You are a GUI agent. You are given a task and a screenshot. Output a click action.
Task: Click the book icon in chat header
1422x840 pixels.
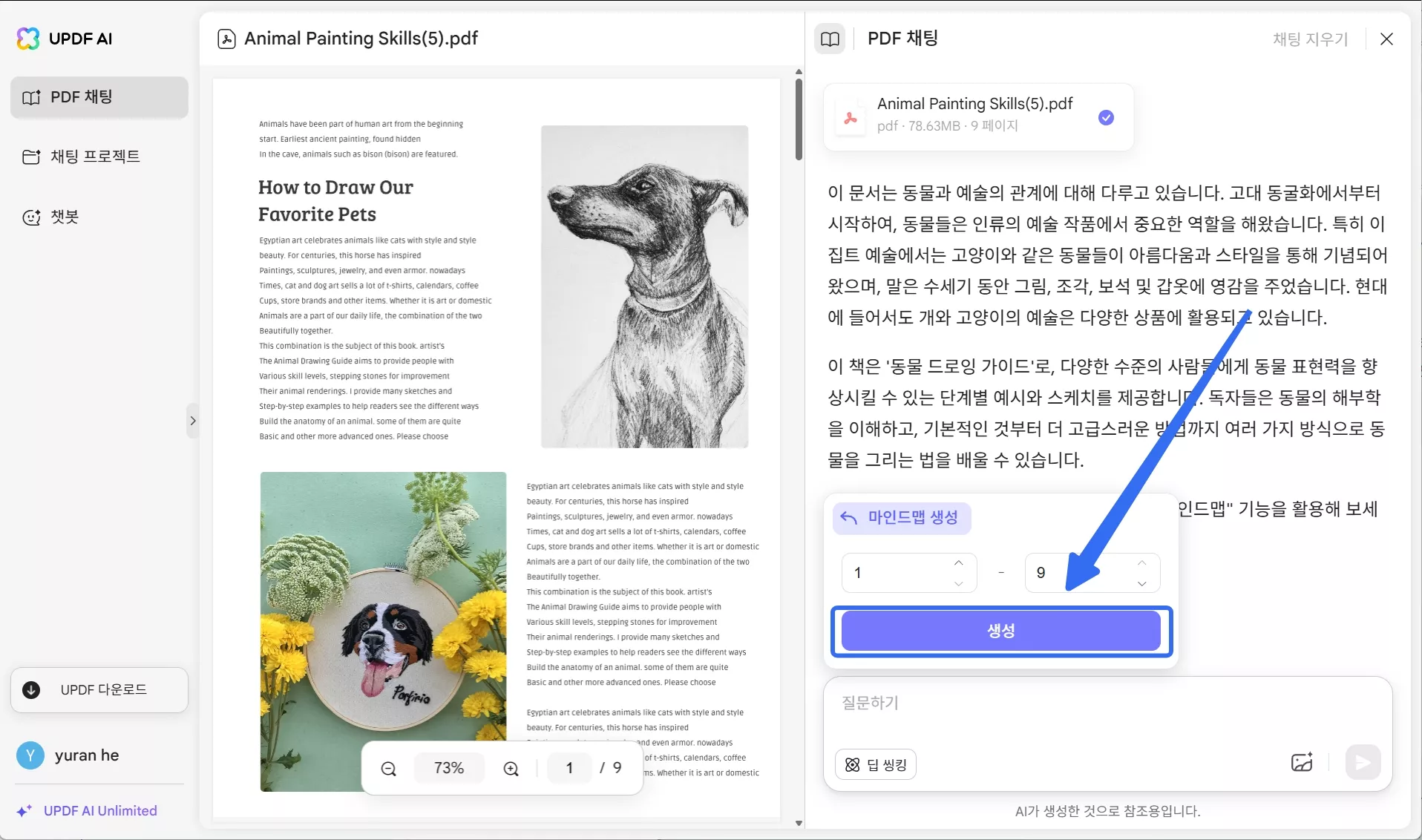pyautogui.click(x=830, y=39)
